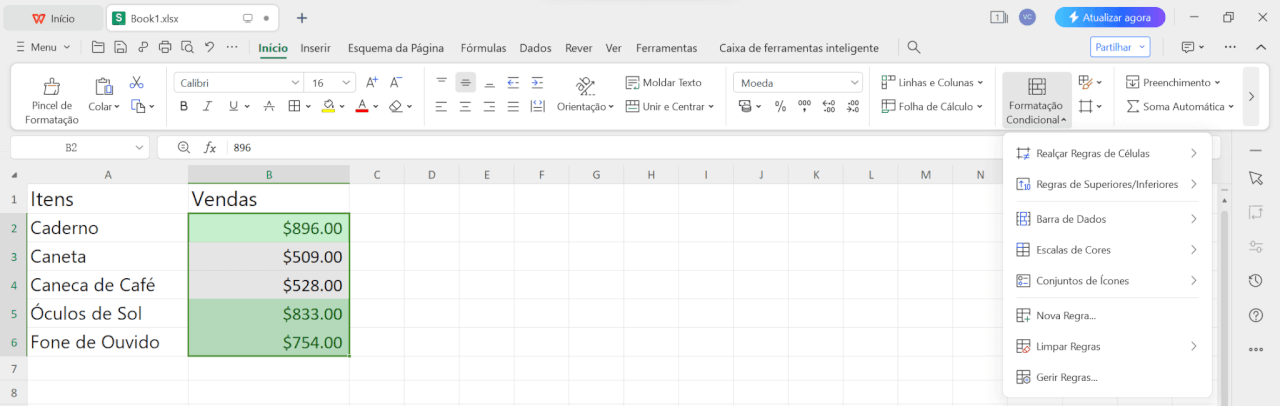1280x406 pixels.
Task: Apply percent style icon
Action: click(780, 106)
